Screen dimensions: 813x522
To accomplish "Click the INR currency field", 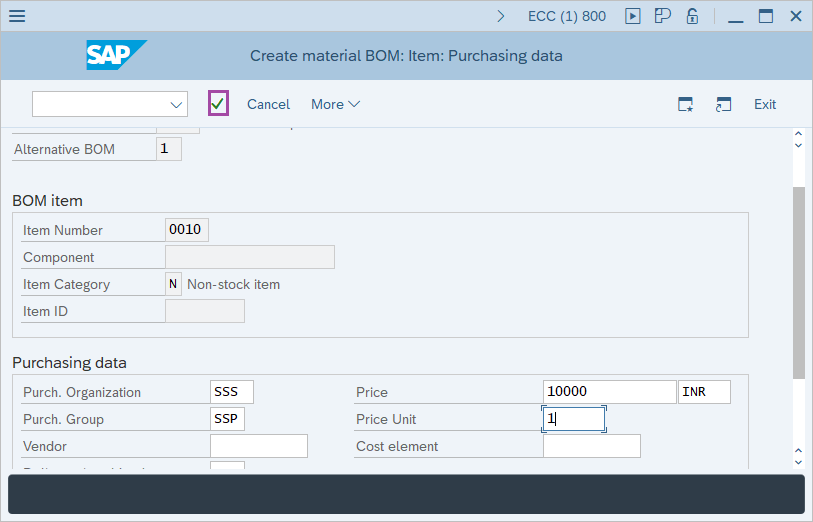I will (x=704, y=392).
